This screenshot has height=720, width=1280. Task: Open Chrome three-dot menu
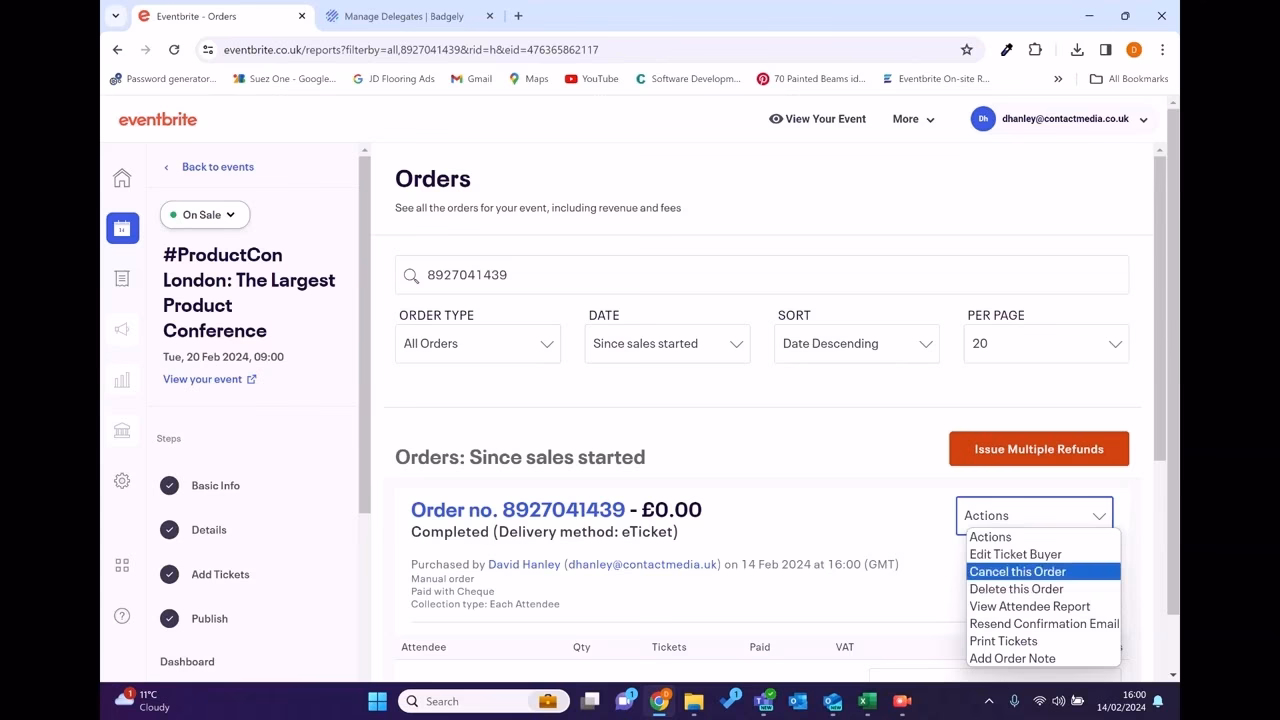point(1162,49)
